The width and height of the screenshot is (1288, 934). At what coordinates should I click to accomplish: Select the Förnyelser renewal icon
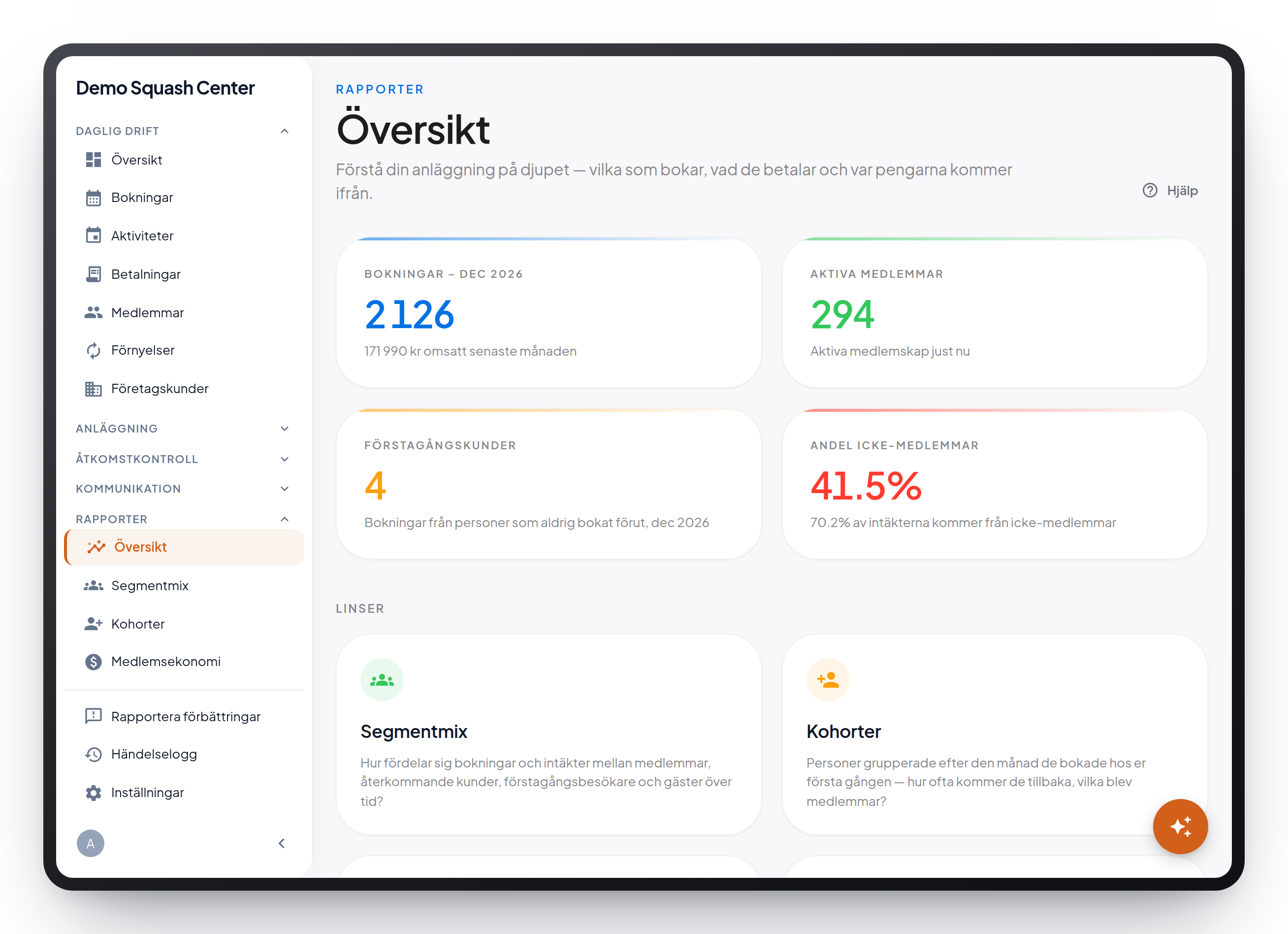(x=93, y=351)
